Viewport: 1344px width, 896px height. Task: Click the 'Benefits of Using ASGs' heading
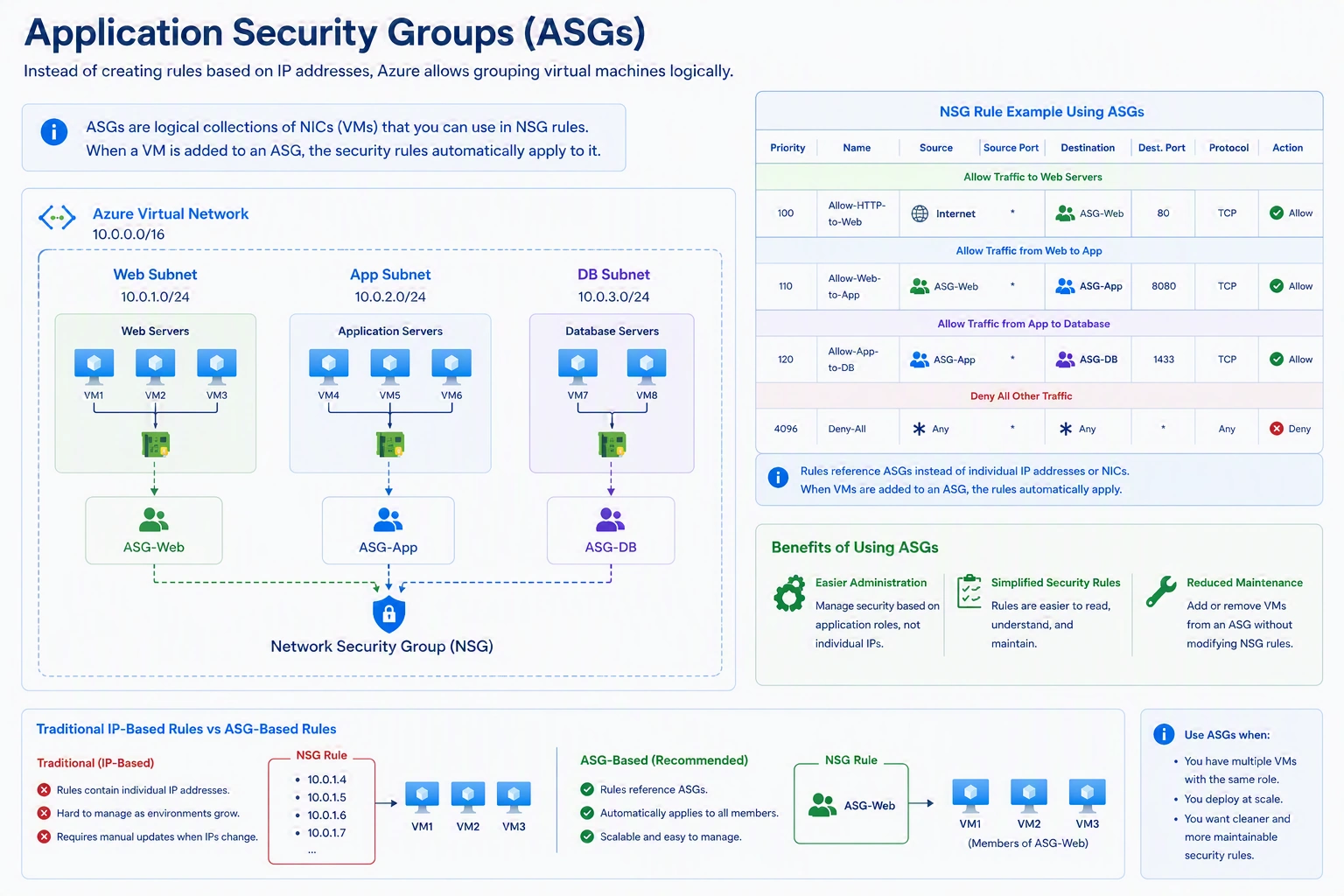tap(855, 548)
